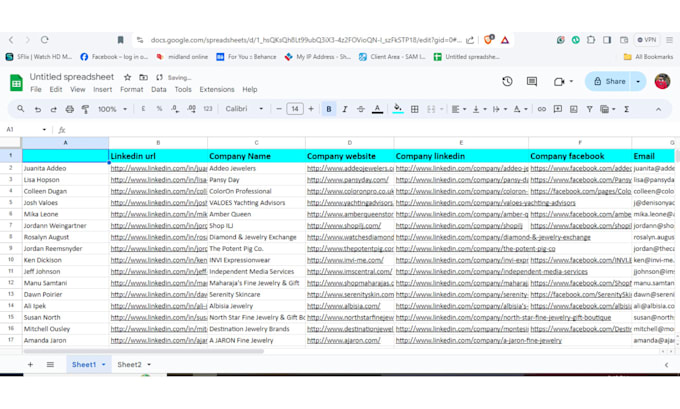Screen dimensions: 680x409
Task: Open the search menus magnifier icon
Action: tap(20, 109)
